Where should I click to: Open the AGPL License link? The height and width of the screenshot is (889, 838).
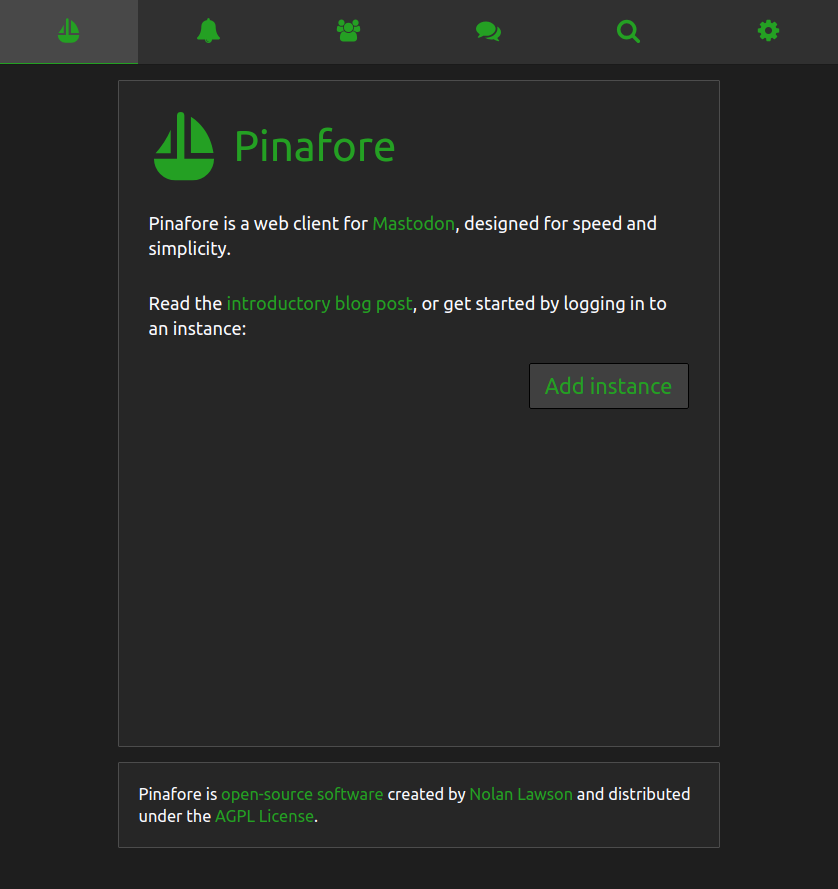pos(264,816)
